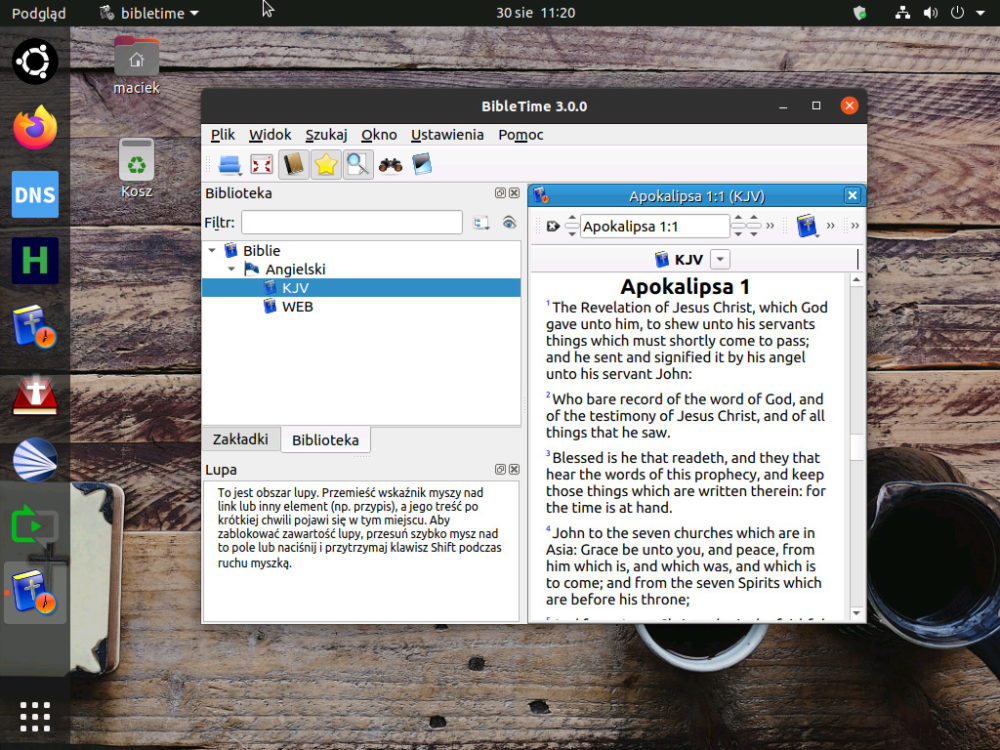Screen dimensions: 1000x750
Task: Toggle the bookshelf panel brown book icon
Action: point(293,165)
